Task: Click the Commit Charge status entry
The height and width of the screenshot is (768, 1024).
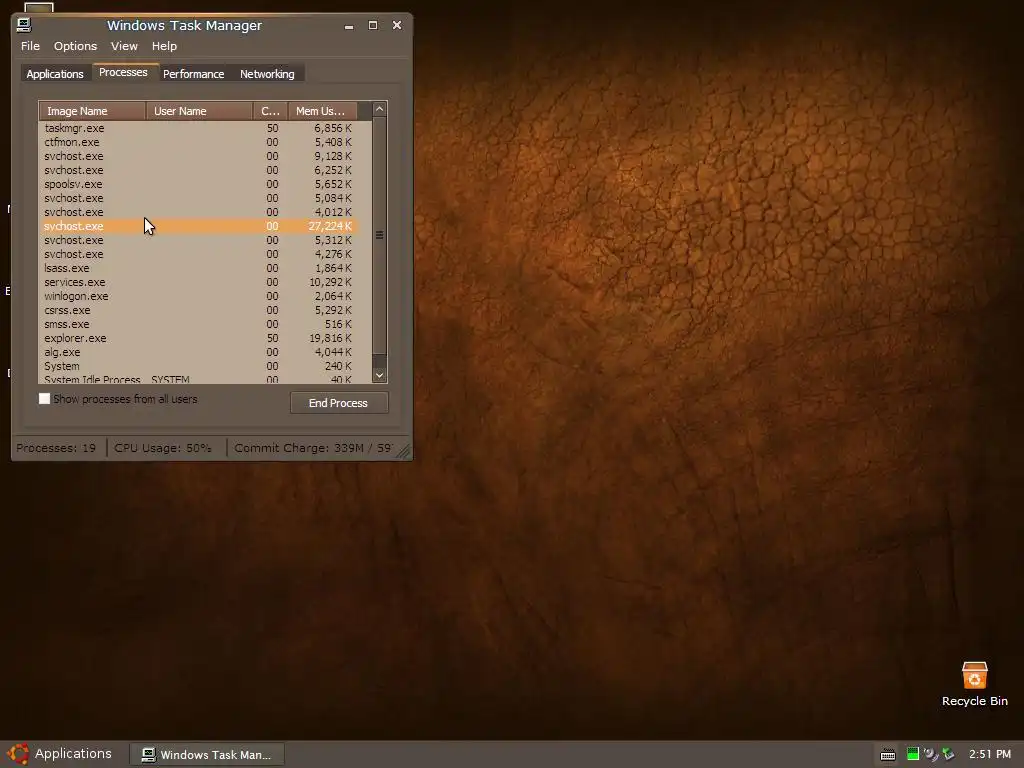Action: click(x=313, y=448)
